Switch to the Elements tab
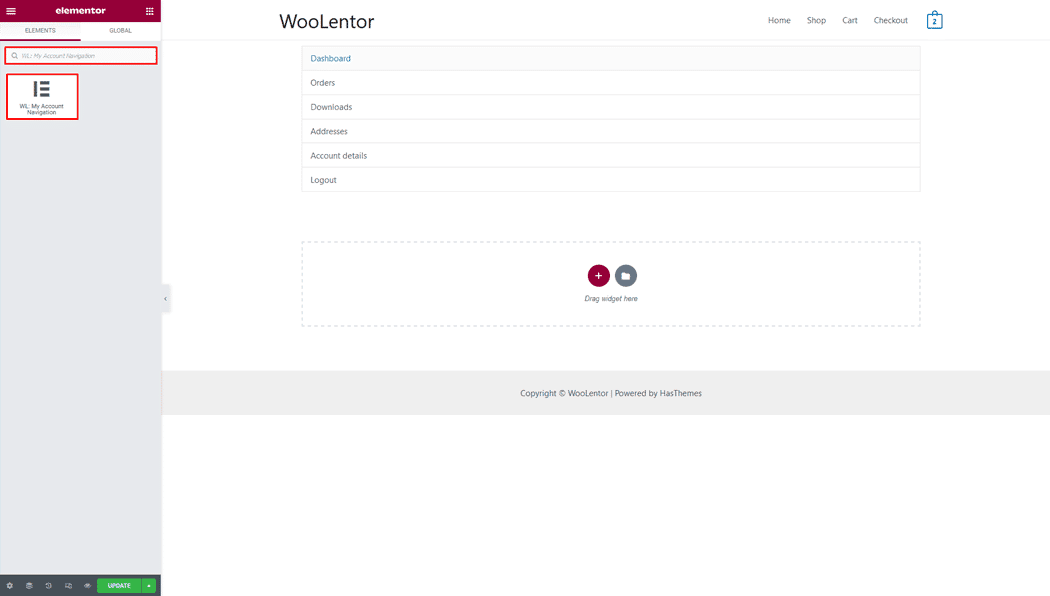 (40, 30)
